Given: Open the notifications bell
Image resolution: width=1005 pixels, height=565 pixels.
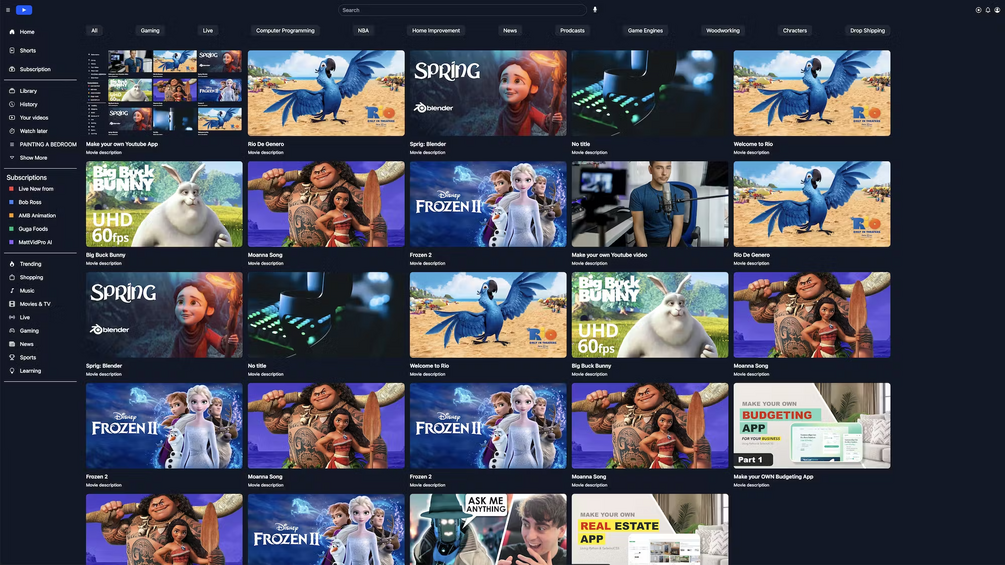Looking at the screenshot, I should coord(988,10).
